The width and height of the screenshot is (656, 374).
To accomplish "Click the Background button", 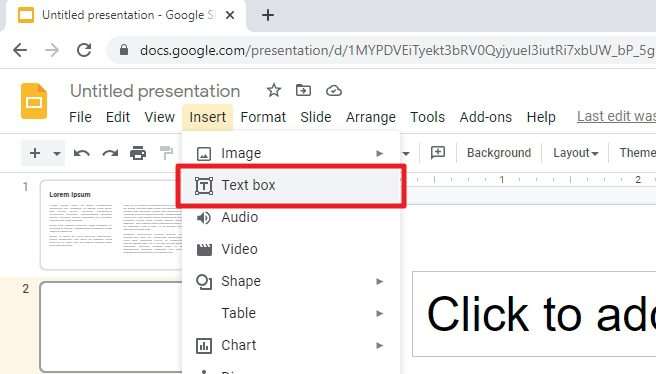I will [499, 153].
